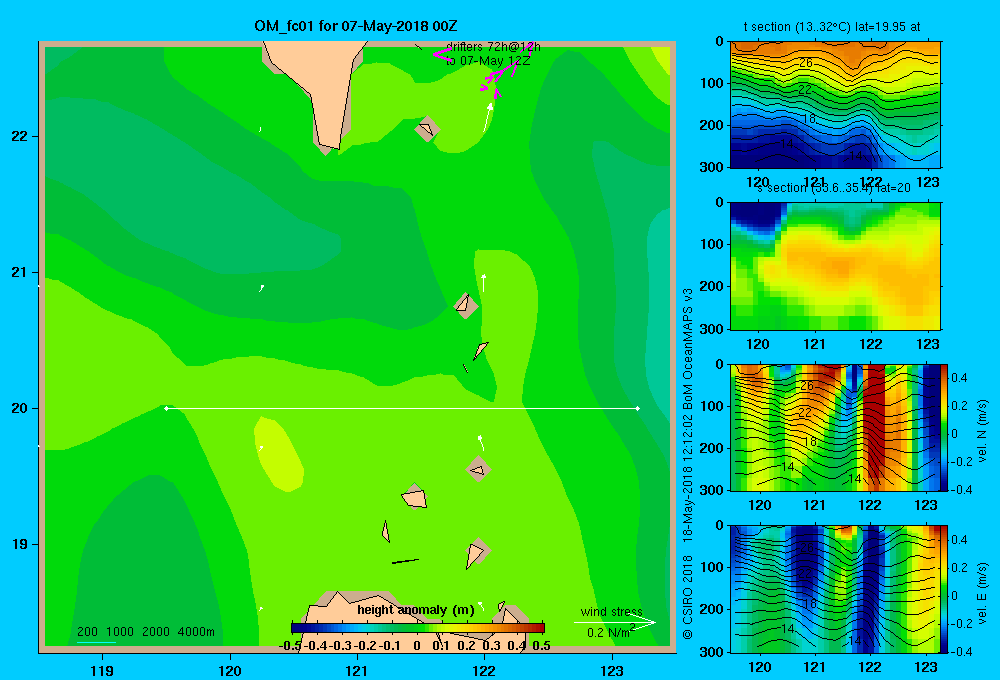Click the '18' contour label in the temperature section
Viewport: 1000px width, 680px height.
809,119
